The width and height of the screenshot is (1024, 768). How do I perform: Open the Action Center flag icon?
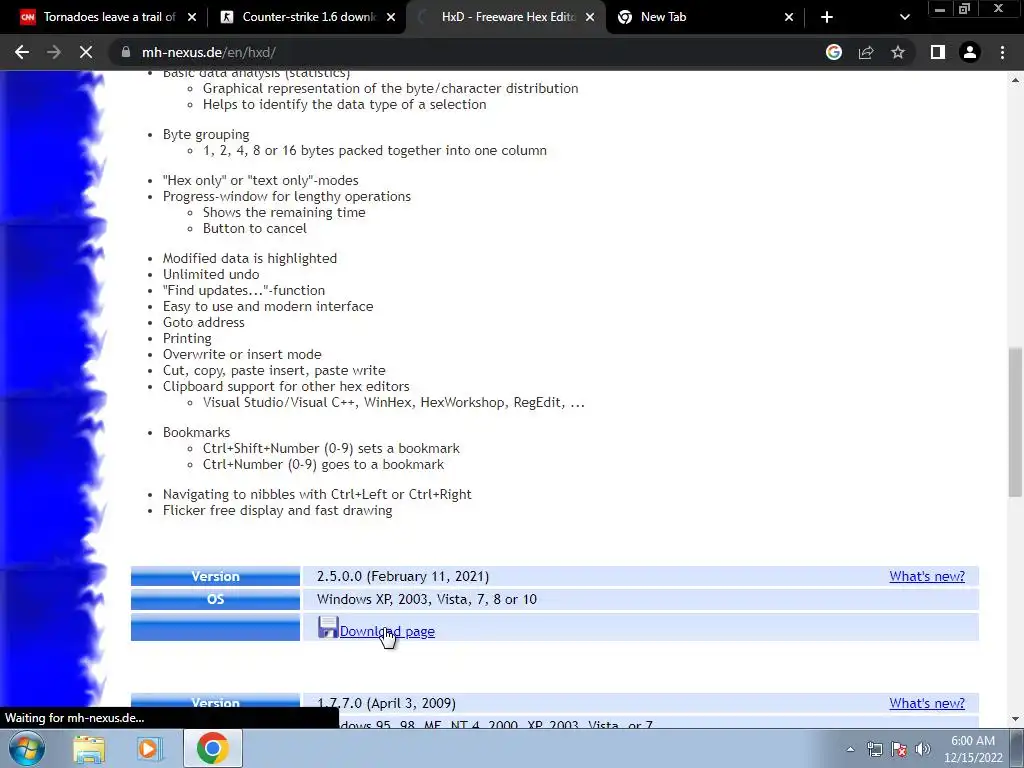tap(899, 750)
